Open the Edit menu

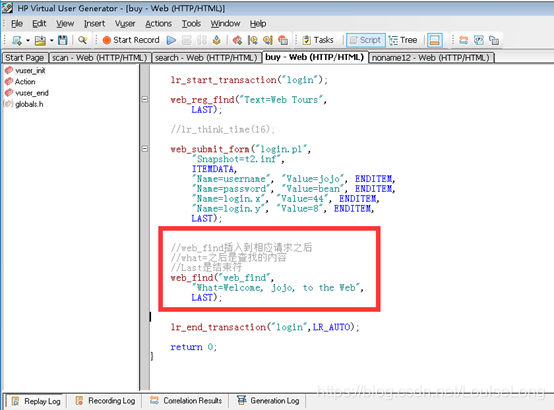[x=39, y=24]
